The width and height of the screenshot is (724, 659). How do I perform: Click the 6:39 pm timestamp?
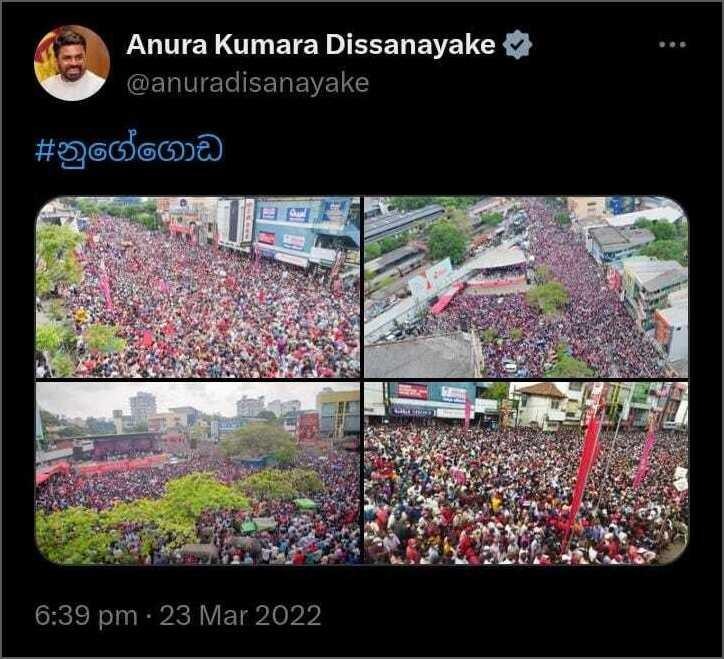pyautogui.click(x=86, y=616)
